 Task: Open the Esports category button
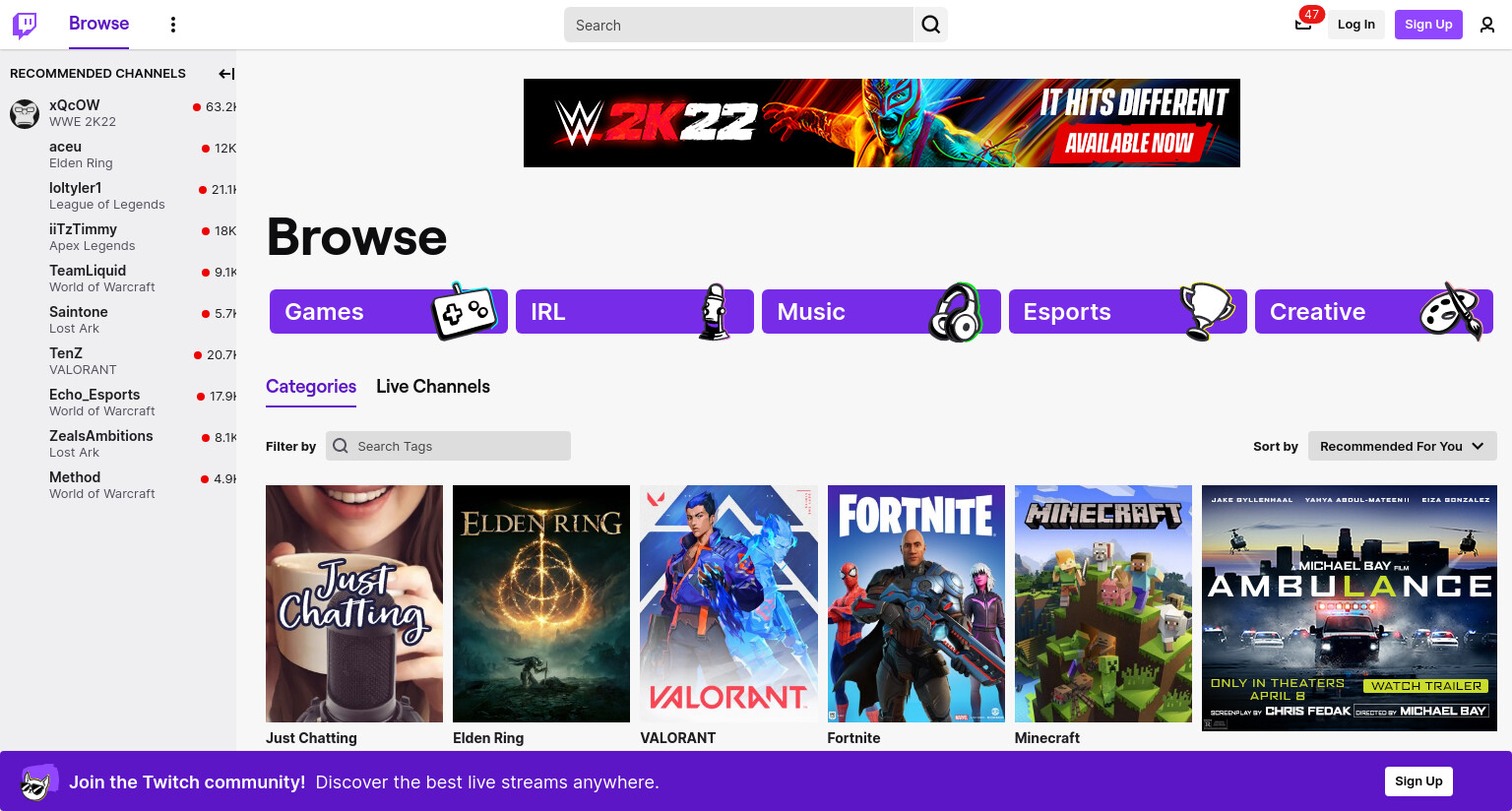pos(1128,312)
